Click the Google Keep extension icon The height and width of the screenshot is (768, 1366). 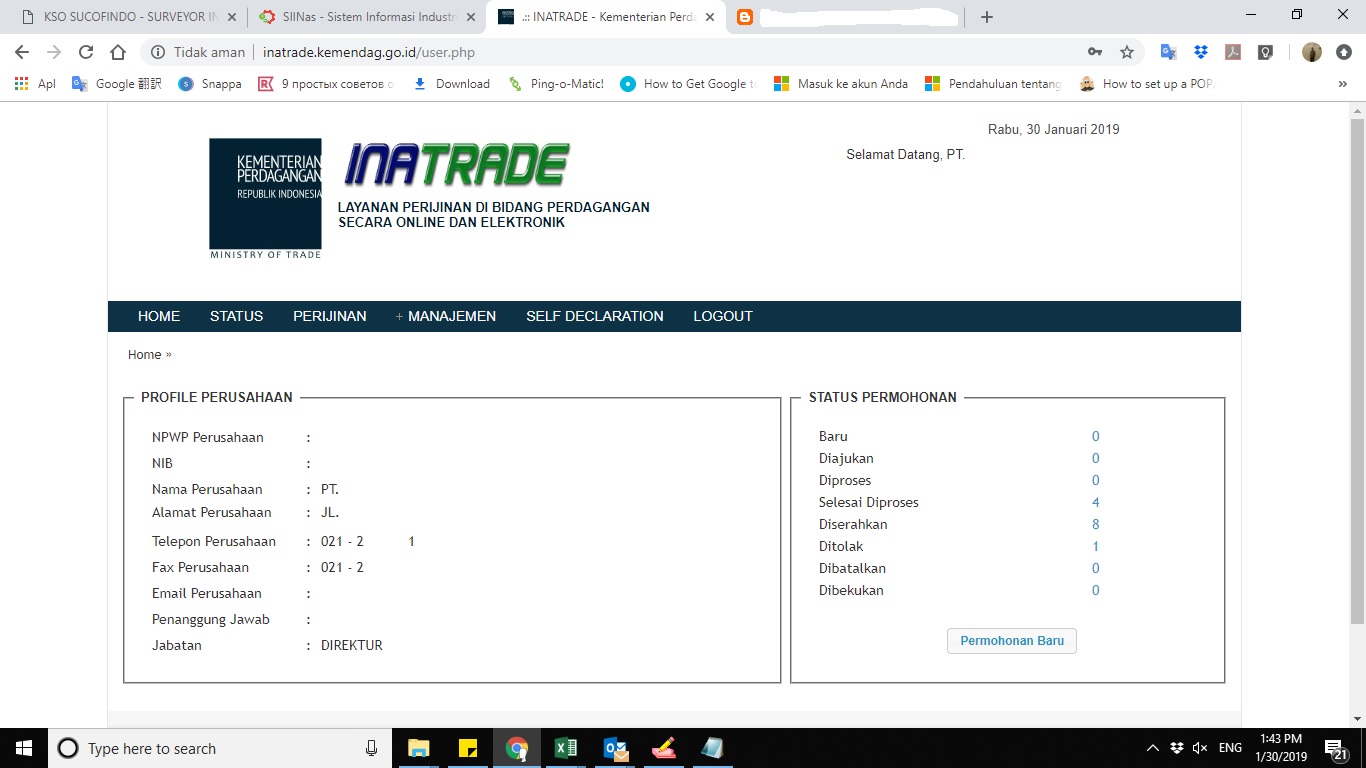click(x=1266, y=51)
